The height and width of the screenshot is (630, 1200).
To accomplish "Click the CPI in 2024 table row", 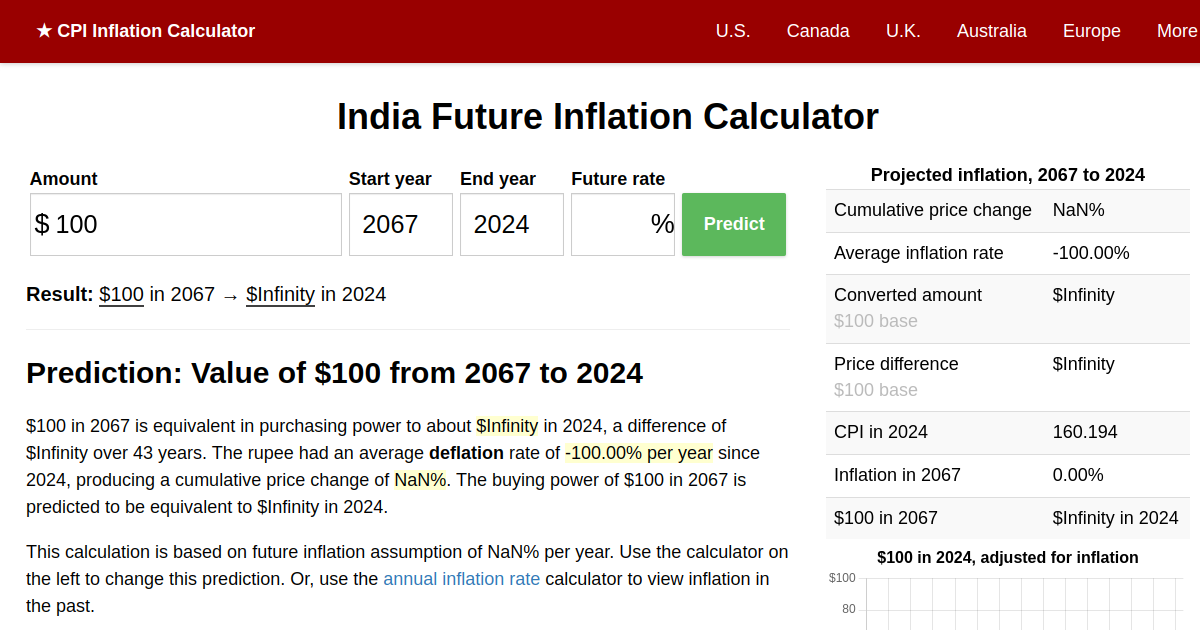I will 1007,432.
